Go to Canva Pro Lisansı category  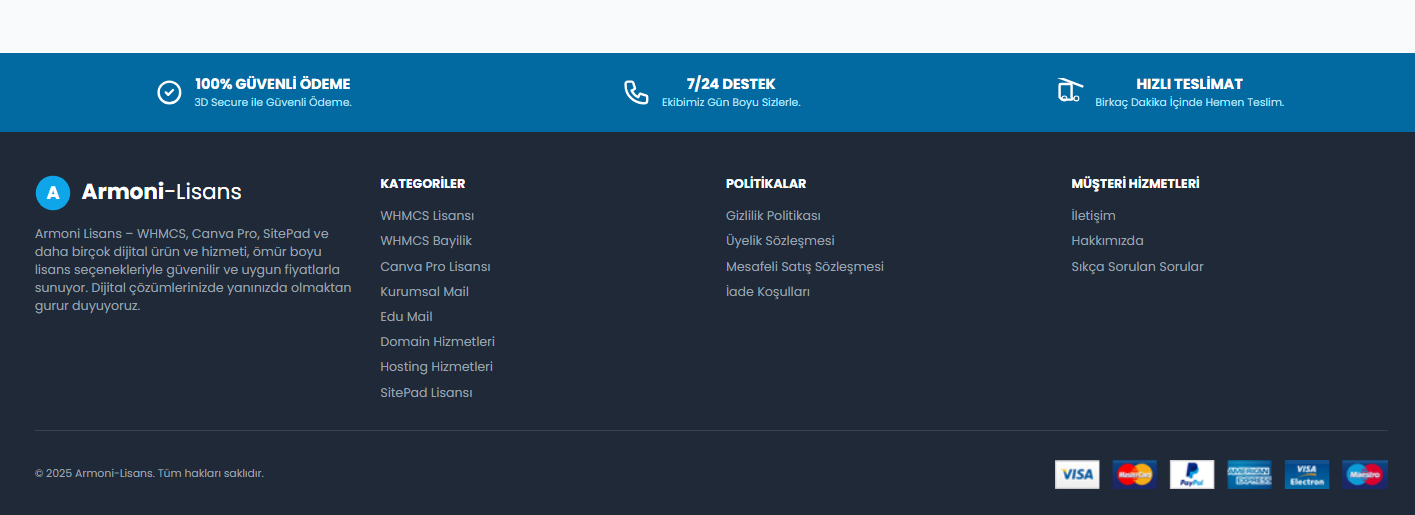tap(435, 267)
